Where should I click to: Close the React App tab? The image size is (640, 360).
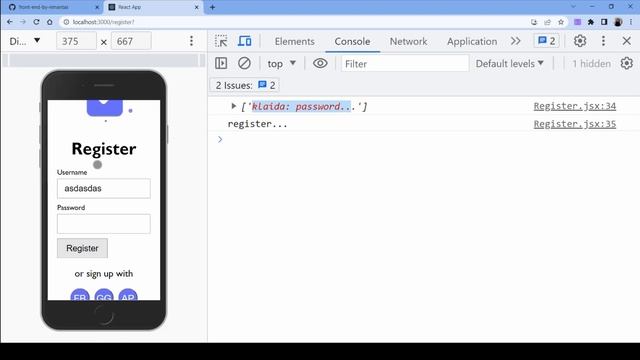point(196,7)
